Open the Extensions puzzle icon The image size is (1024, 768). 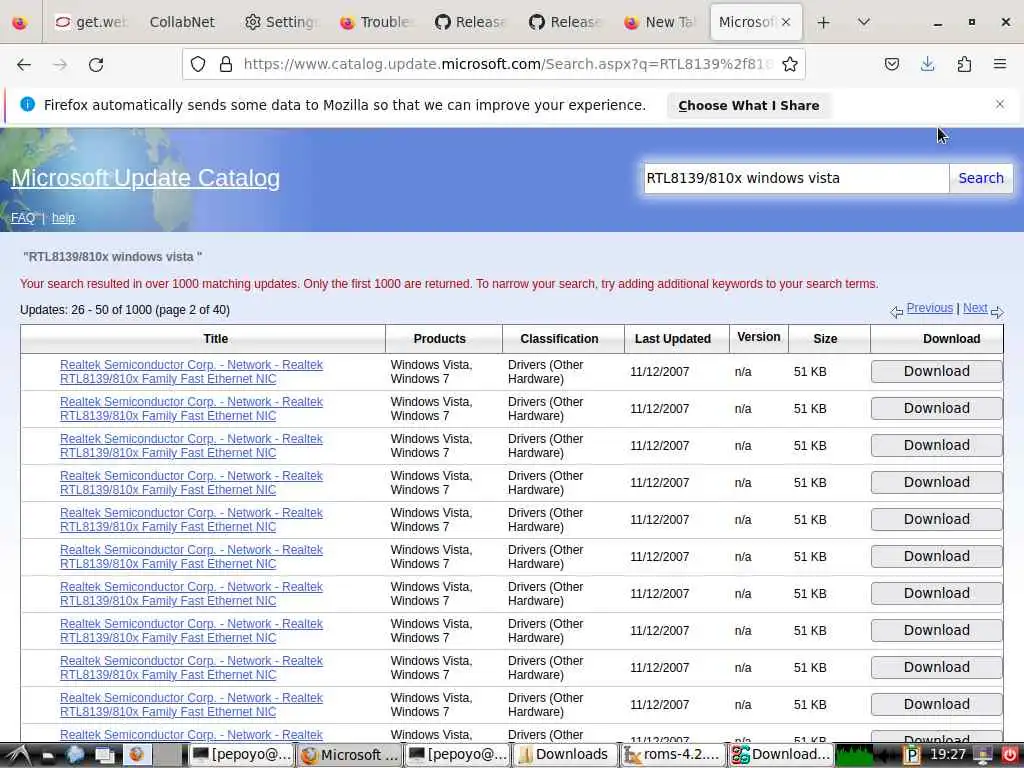(964, 64)
